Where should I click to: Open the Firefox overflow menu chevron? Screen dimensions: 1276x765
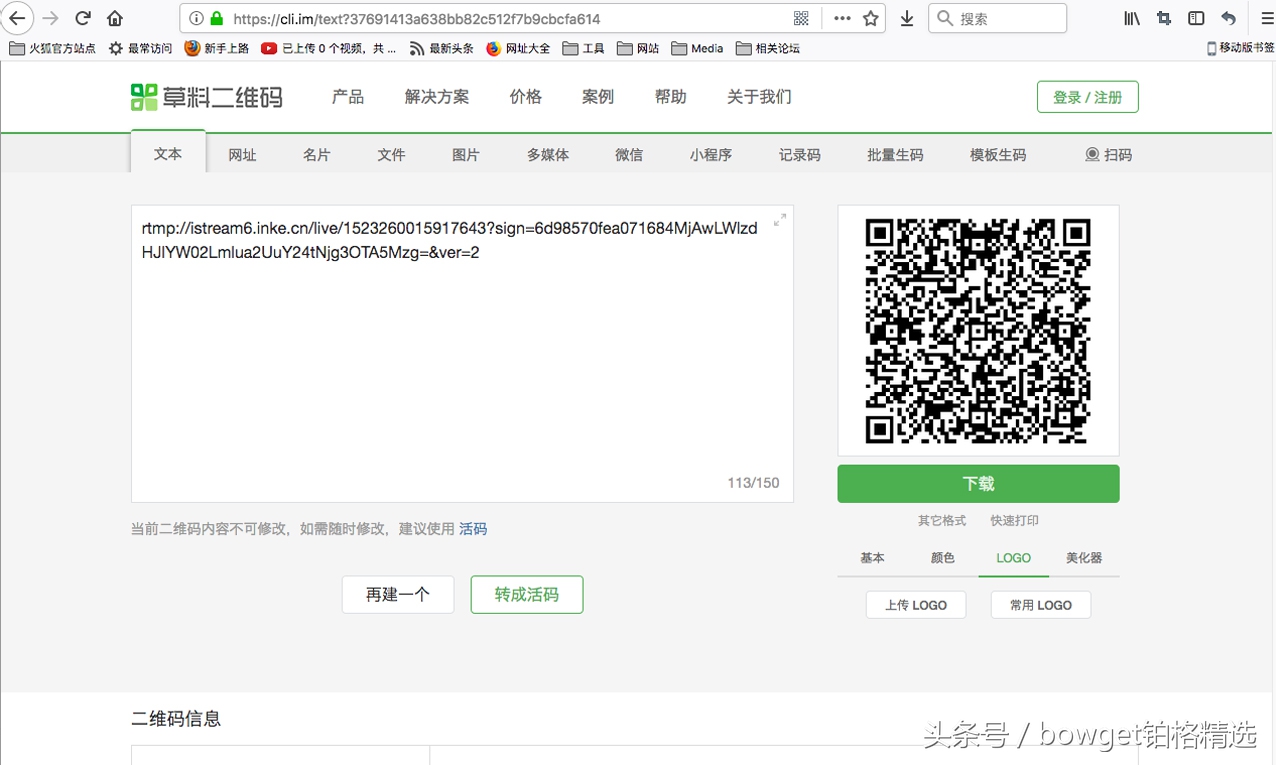(841, 18)
